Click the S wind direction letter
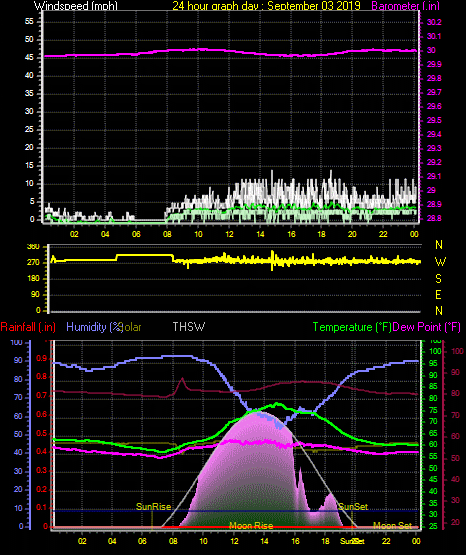 pyautogui.click(x=439, y=279)
